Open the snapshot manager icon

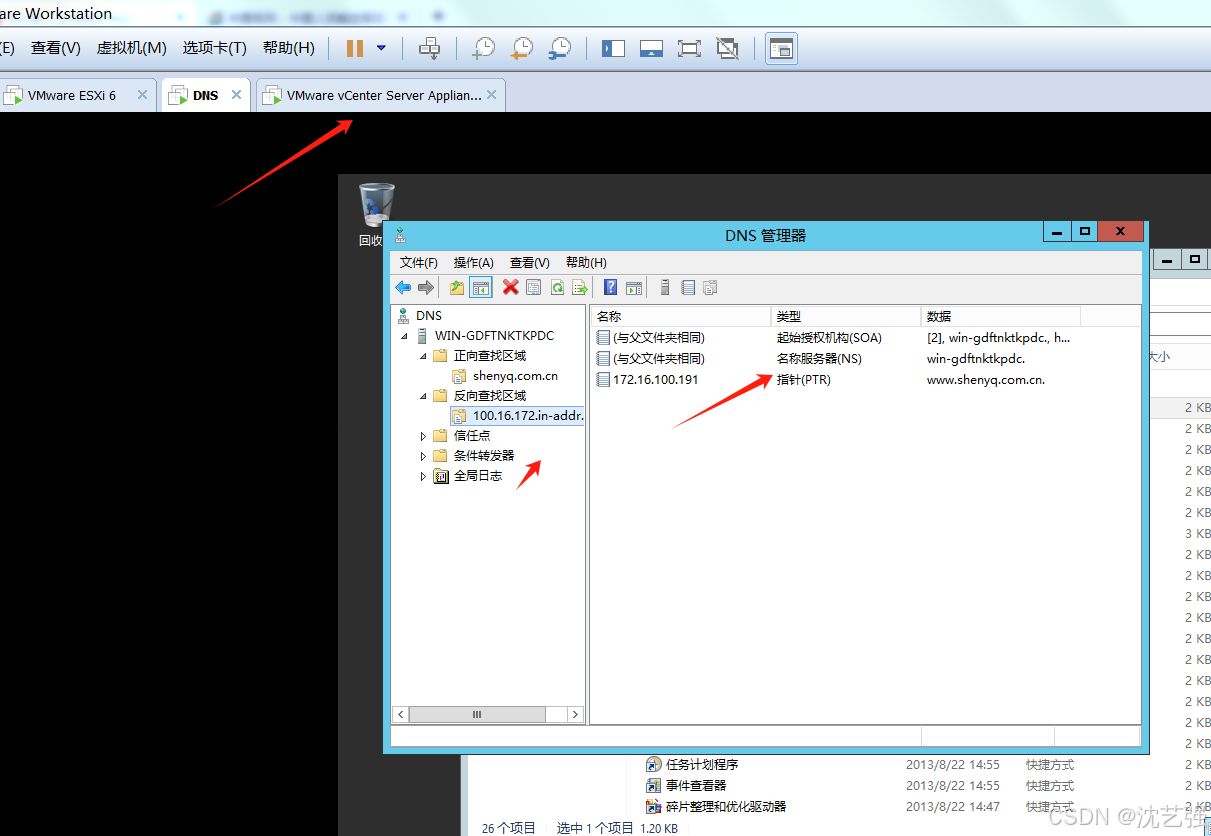coord(561,48)
